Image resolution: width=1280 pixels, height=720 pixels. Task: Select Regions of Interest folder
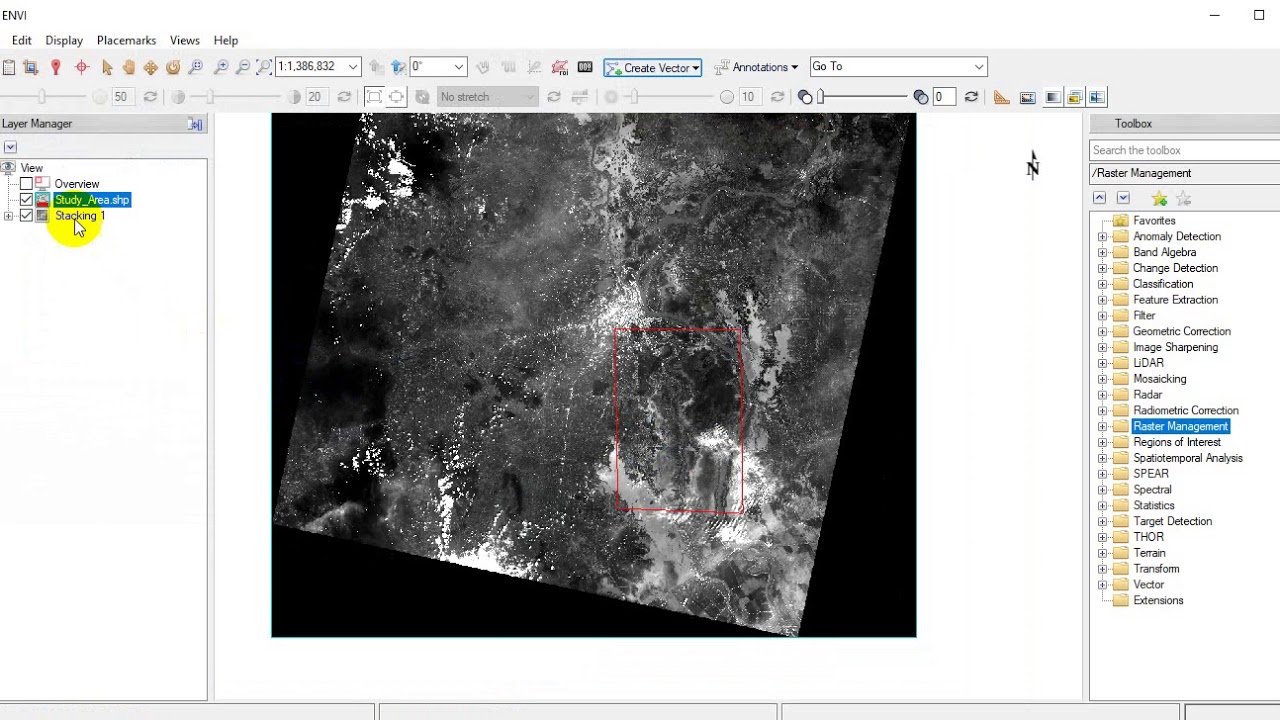click(1177, 442)
